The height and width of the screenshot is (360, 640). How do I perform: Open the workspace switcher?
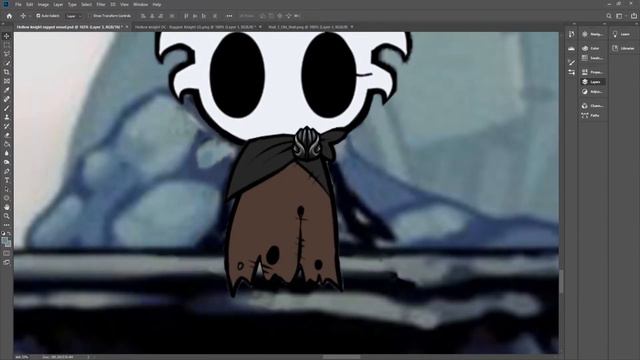pyautogui.click(x=620, y=16)
